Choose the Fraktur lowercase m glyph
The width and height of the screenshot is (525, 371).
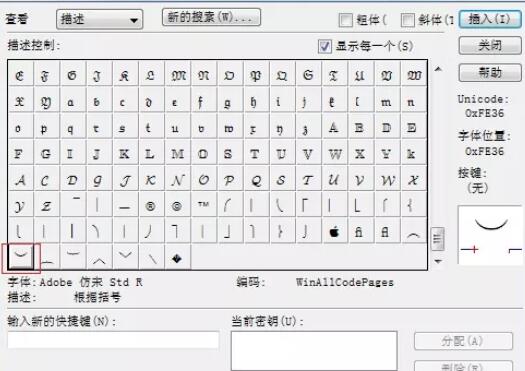click(386, 101)
